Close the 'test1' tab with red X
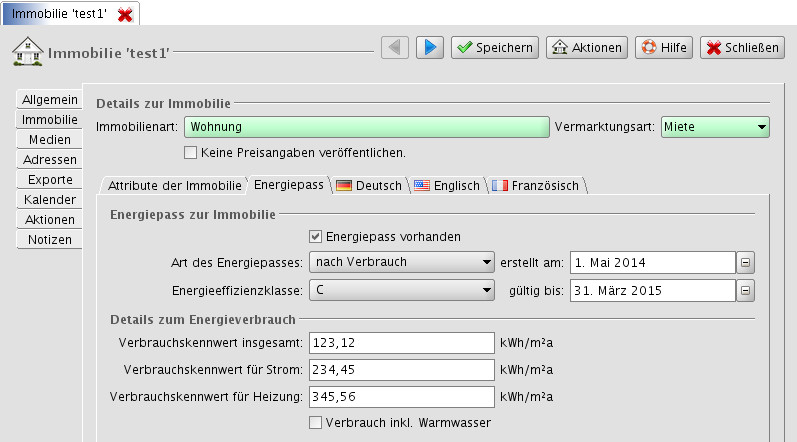This screenshot has height=442, width=797. (125, 14)
